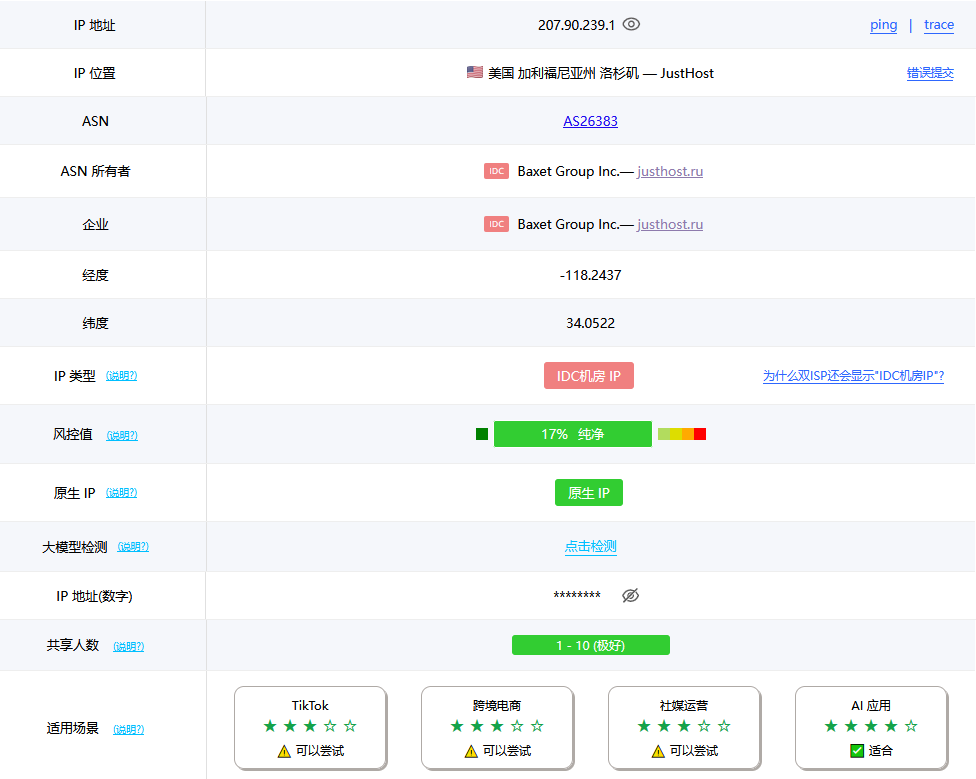Open 说明 help link beside IP 类型
Viewport: 976px width, 779px height.
tap(121, 376)
